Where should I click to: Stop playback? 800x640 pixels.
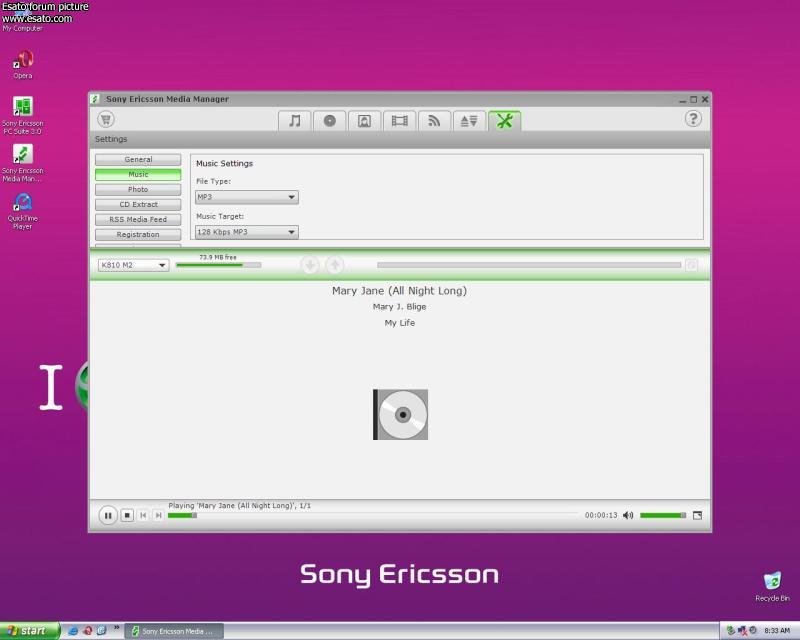[127, 515]
